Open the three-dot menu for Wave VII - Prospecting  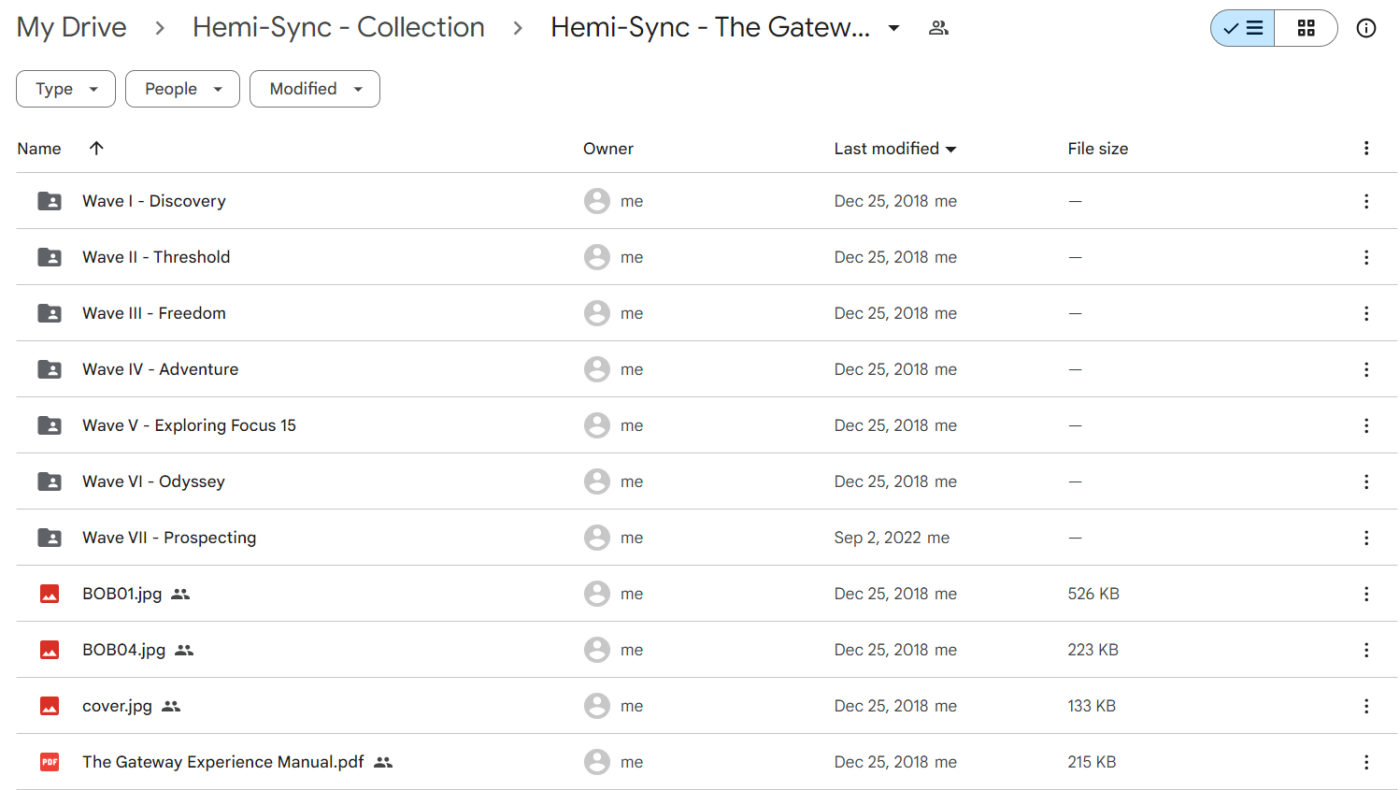(1366, 537)
